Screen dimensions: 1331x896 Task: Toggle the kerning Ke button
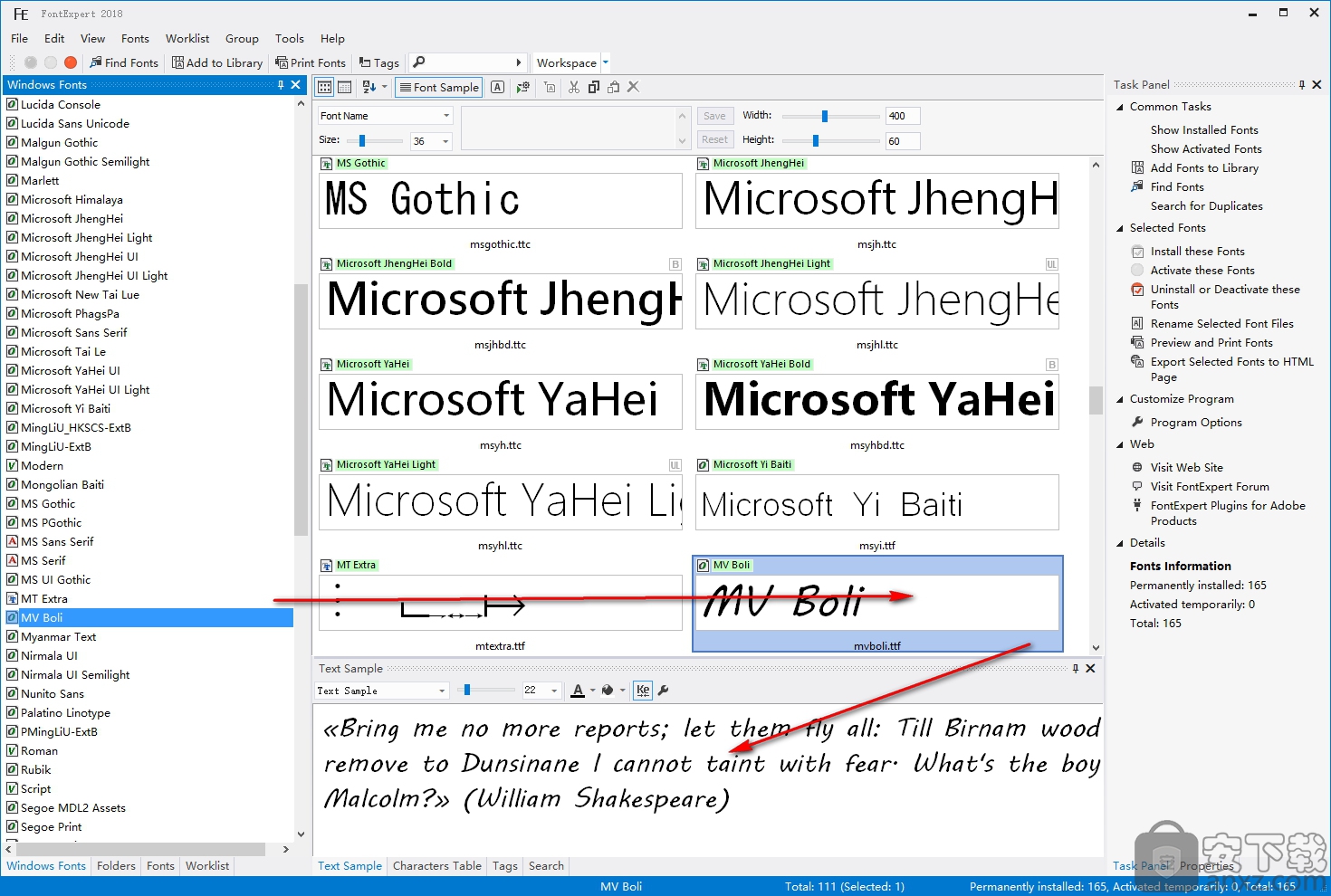[643, 691]
